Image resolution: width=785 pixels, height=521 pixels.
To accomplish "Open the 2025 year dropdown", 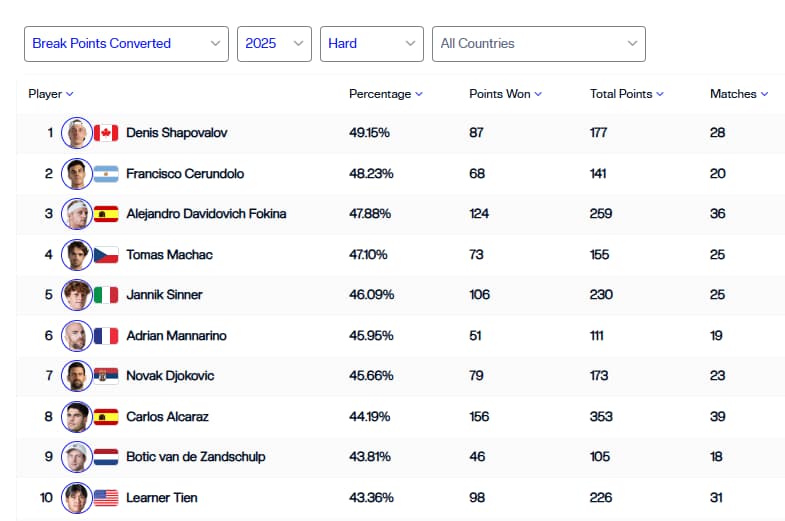I will point(274,44).
